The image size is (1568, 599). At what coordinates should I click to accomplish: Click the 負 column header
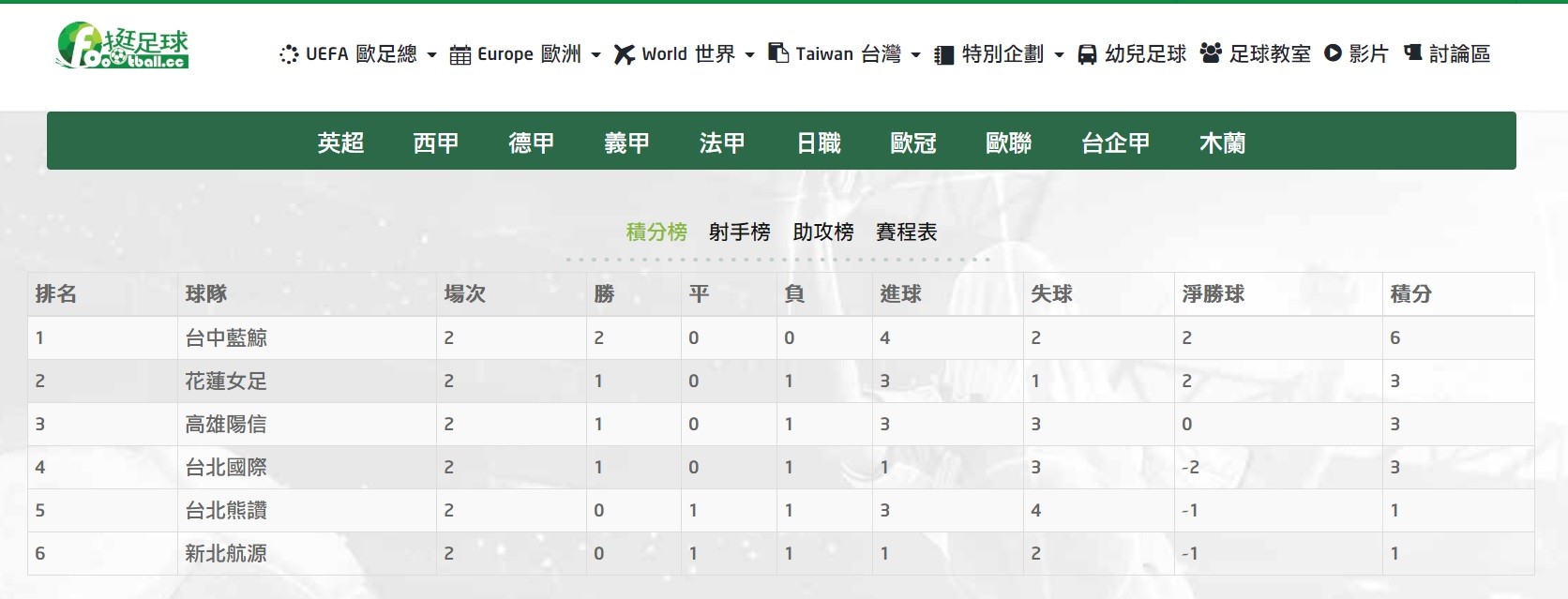coord(795,293)
